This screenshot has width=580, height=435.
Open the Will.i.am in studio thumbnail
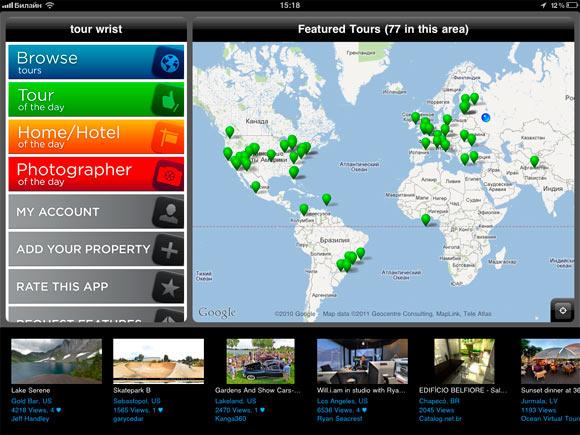point(362,361)
